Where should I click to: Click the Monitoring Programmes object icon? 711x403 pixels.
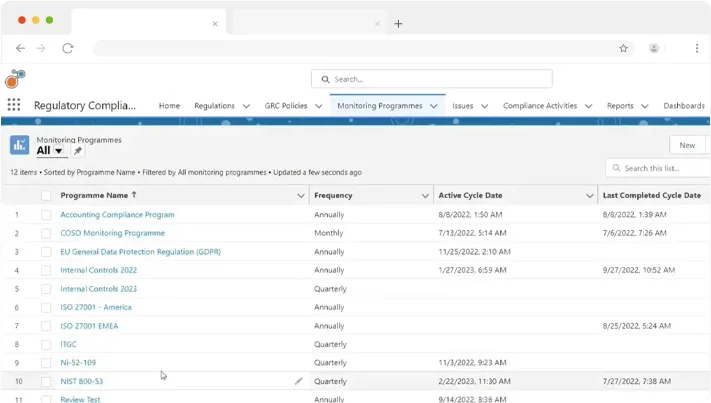[20, 145]
